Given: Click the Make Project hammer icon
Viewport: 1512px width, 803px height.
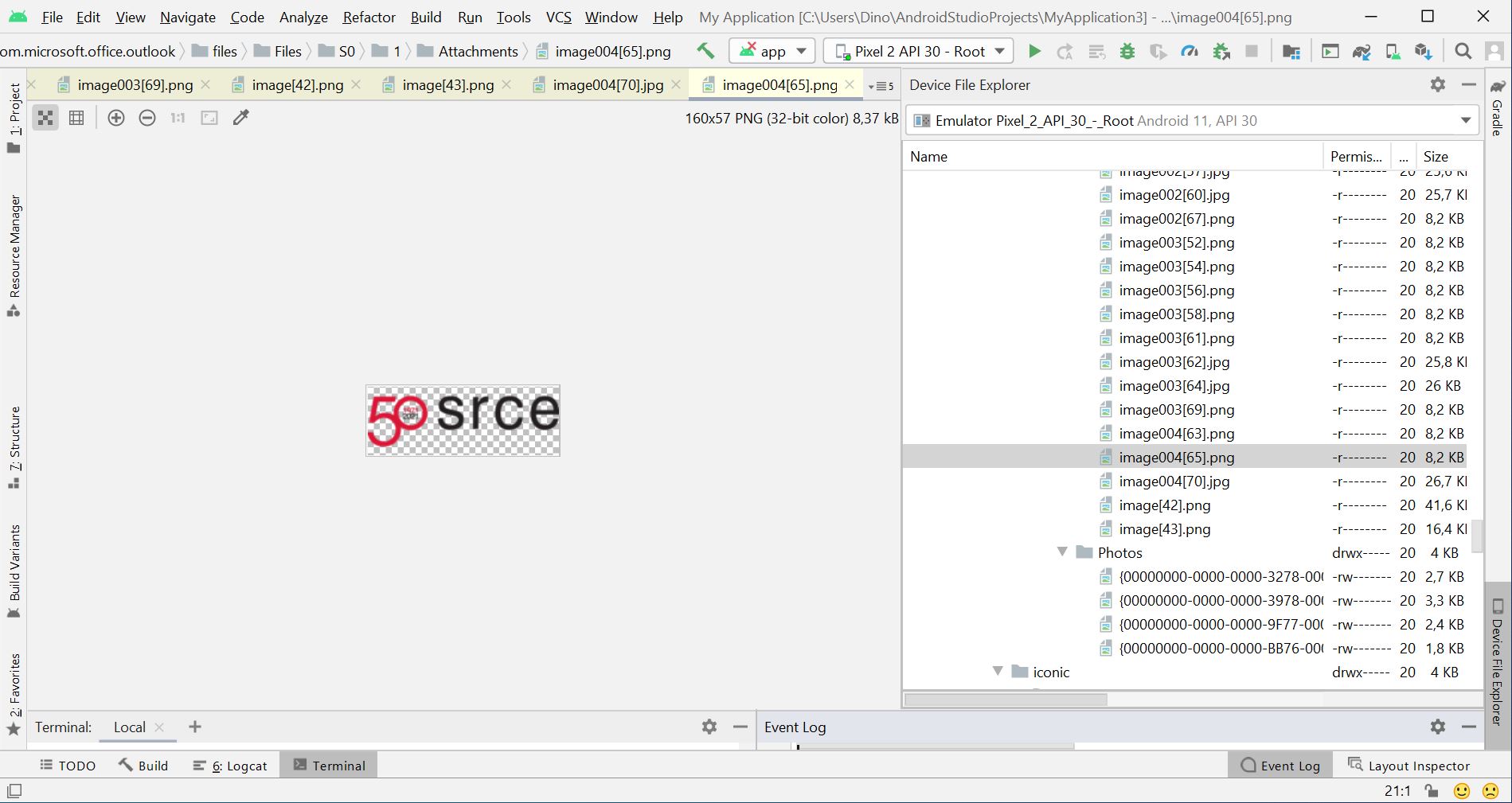Looking at the screenshot, I should coord(705,51).
